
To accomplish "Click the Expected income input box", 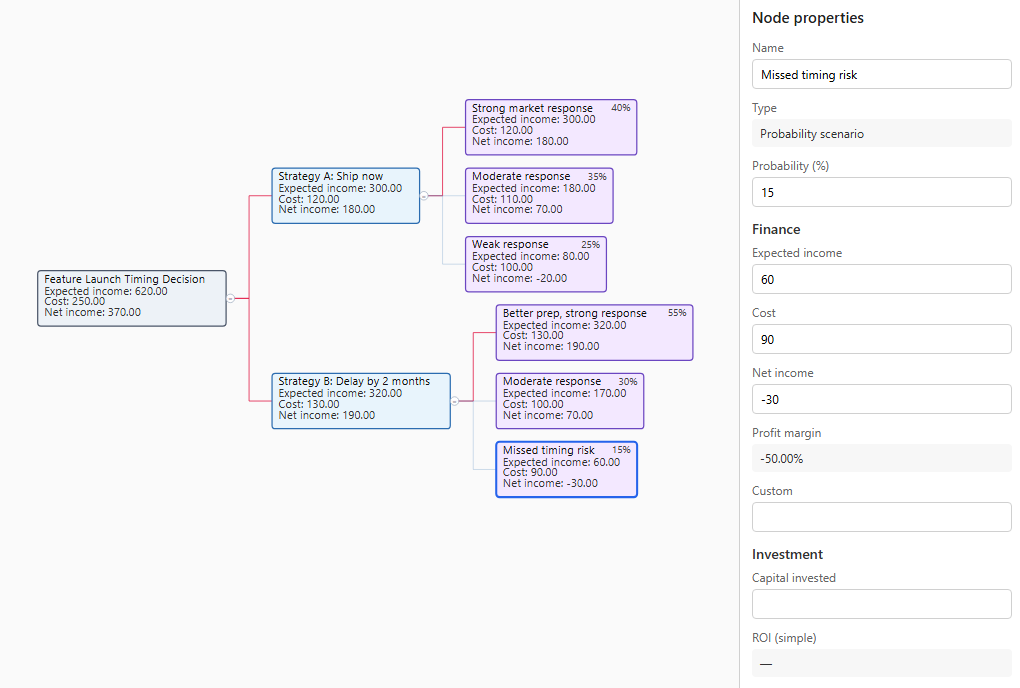I will click(881, 279).
